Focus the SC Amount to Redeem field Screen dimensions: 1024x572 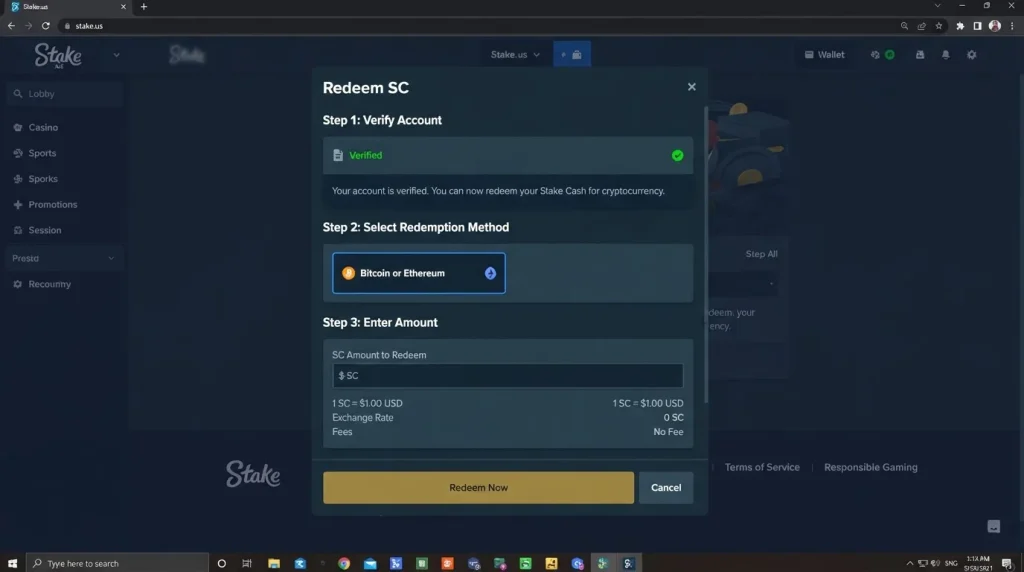(x=507, y=375)
